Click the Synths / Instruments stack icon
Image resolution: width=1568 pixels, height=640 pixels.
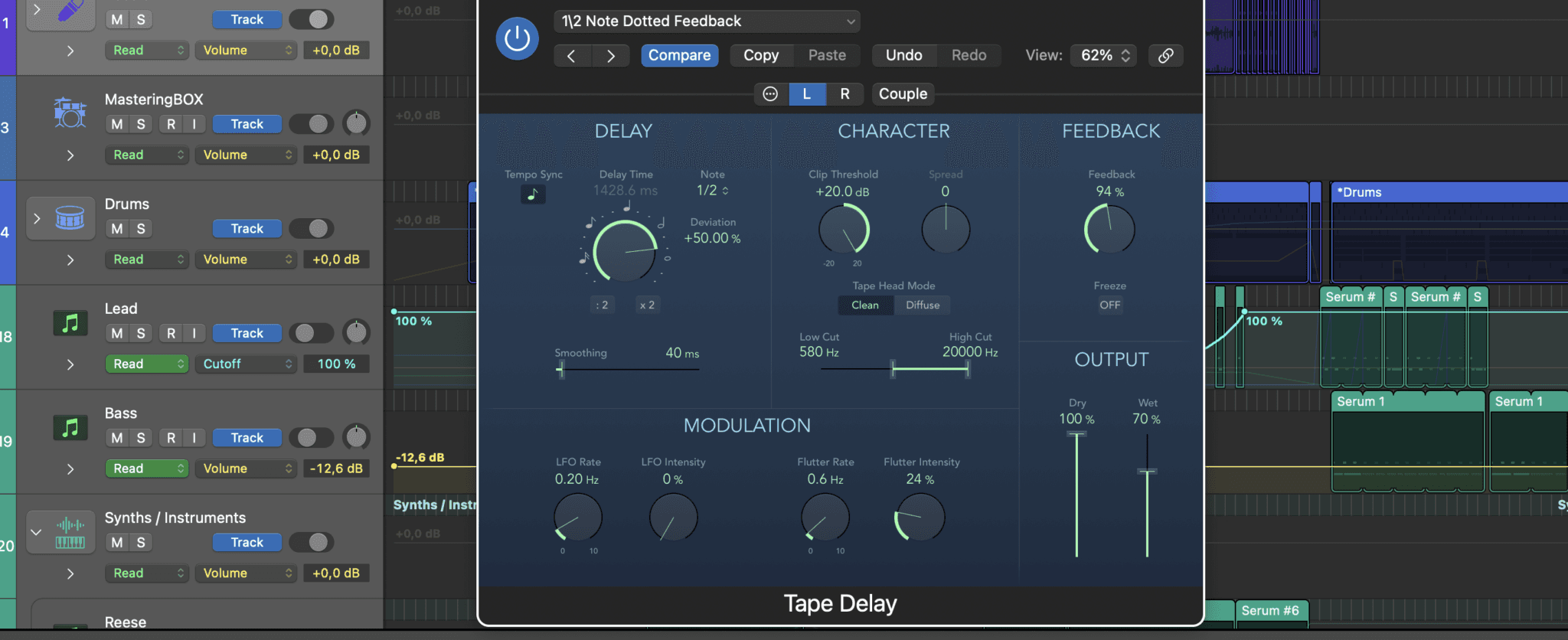pos(70,533)
